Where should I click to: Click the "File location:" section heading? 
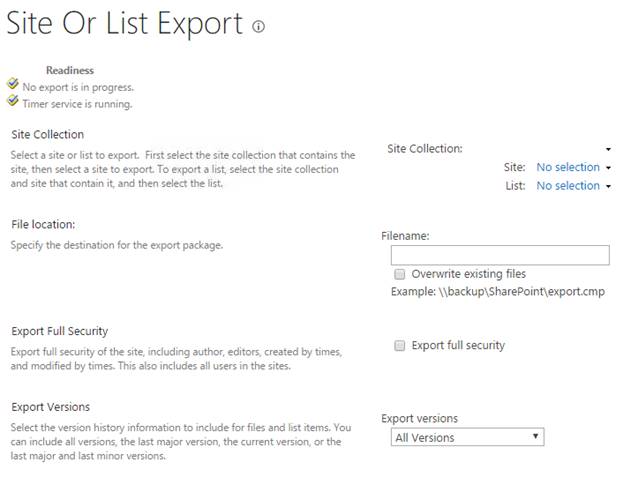pyautogui.click(x=43, y=224)
